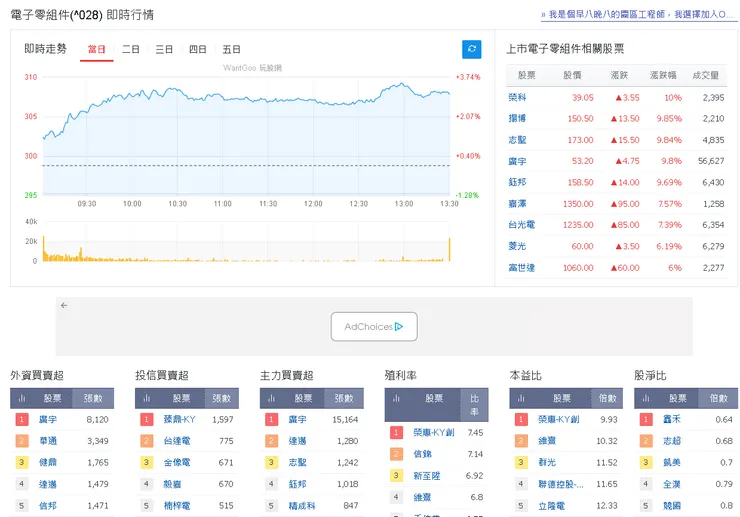Click bar-chart icon in 股淨比 table header
Screen dimensions: 740x517
click(x=647, y=398)
